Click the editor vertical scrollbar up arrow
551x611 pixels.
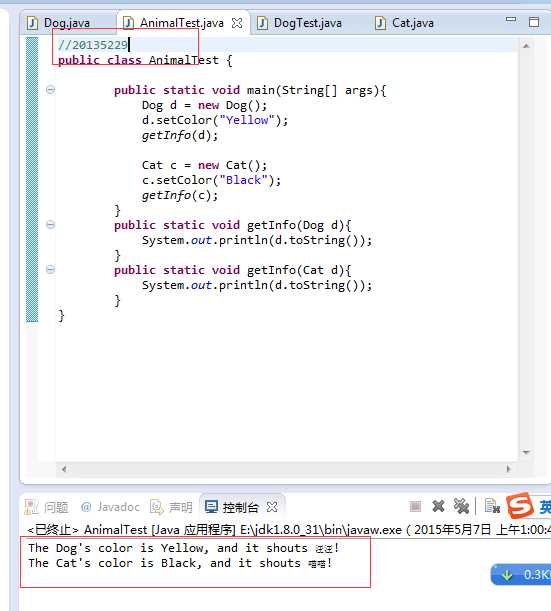point(526,46)
